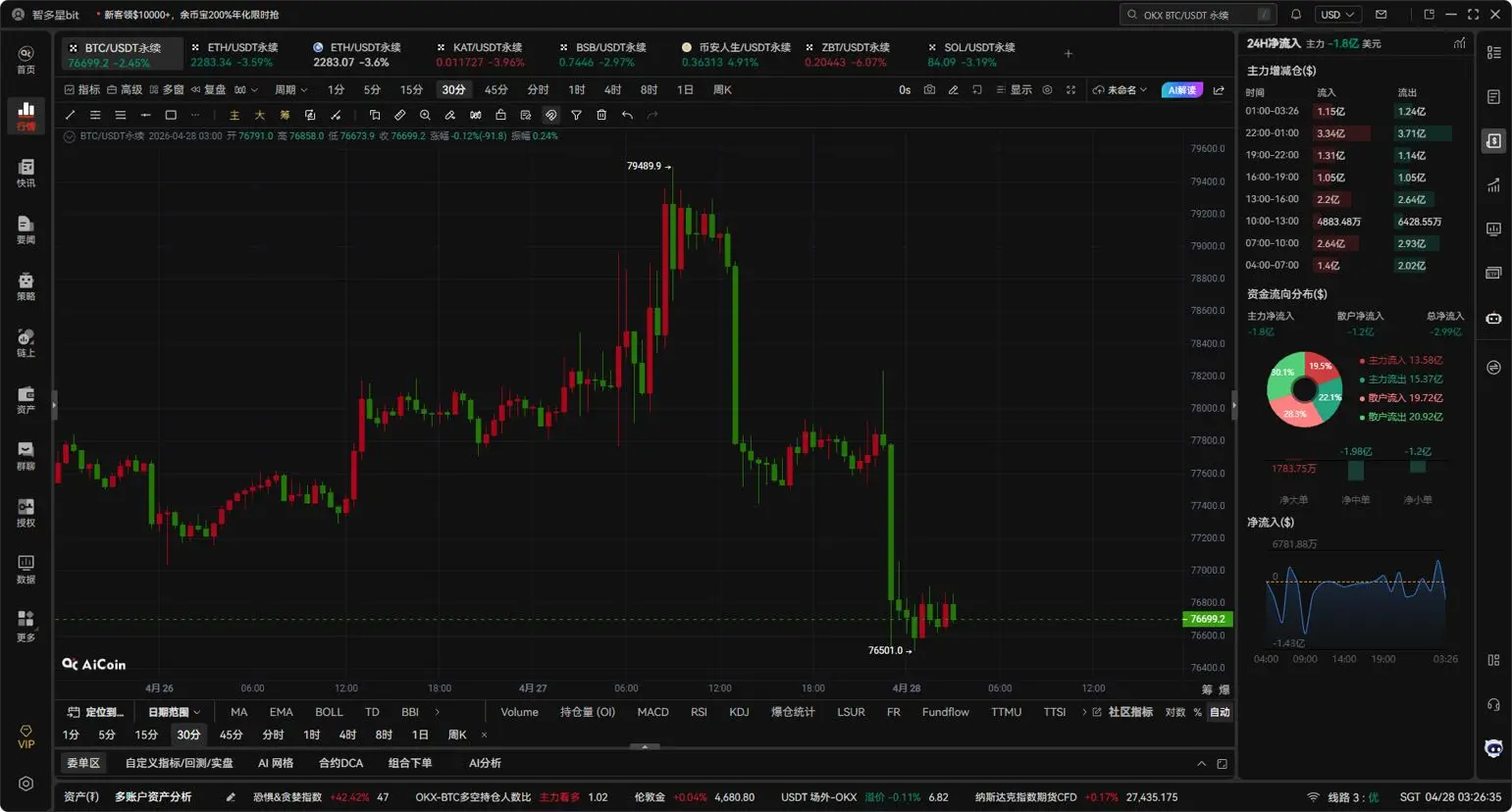The image size is (1512, 812).
Task: Expand more main indicators arrow after BBI
Action: (438, 712)
